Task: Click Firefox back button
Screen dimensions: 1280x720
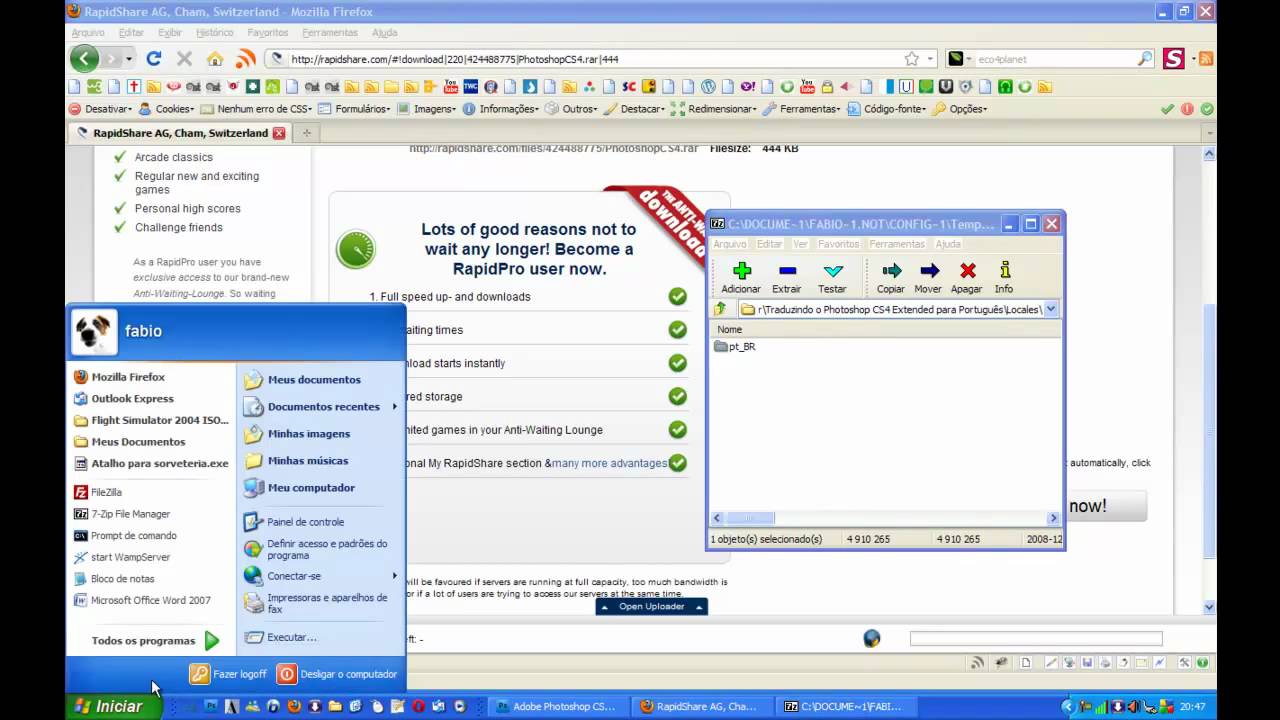Action: (86, 59)
